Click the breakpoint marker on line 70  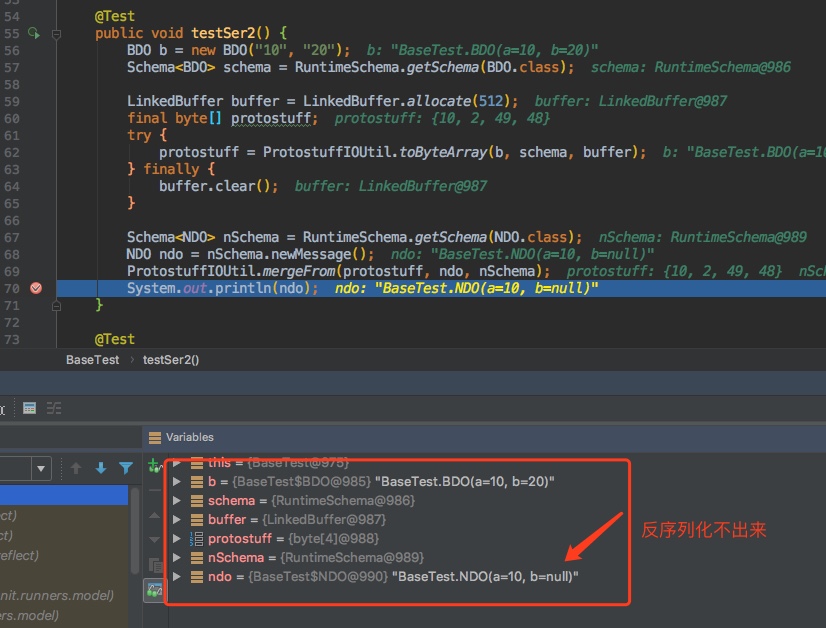coord(36,288)
